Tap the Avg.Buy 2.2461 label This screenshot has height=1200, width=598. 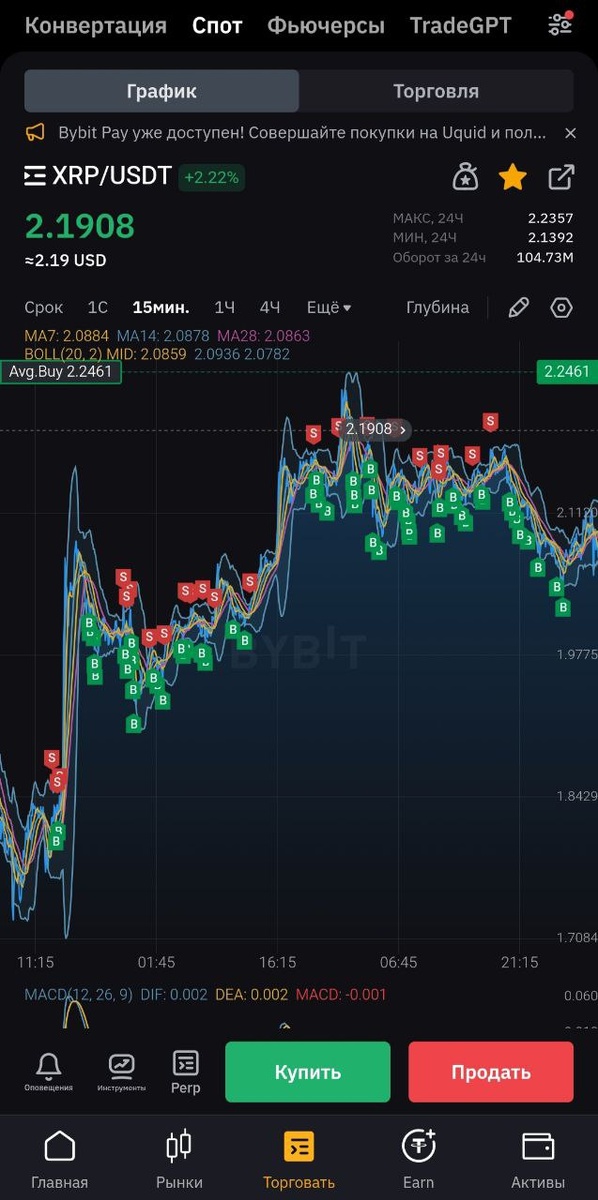61,372
